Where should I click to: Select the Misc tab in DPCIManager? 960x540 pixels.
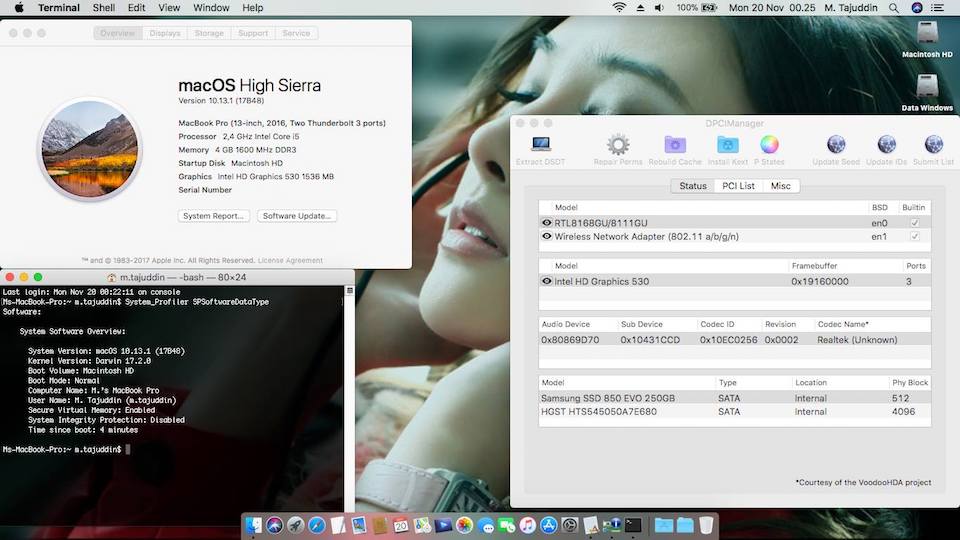[x=780, y=186]
